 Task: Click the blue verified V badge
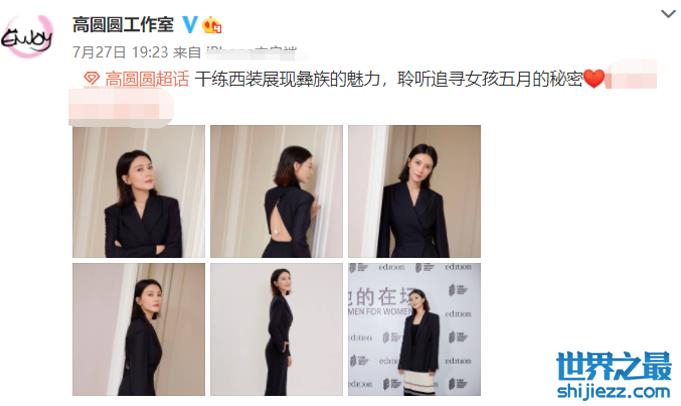pos(189,24)
